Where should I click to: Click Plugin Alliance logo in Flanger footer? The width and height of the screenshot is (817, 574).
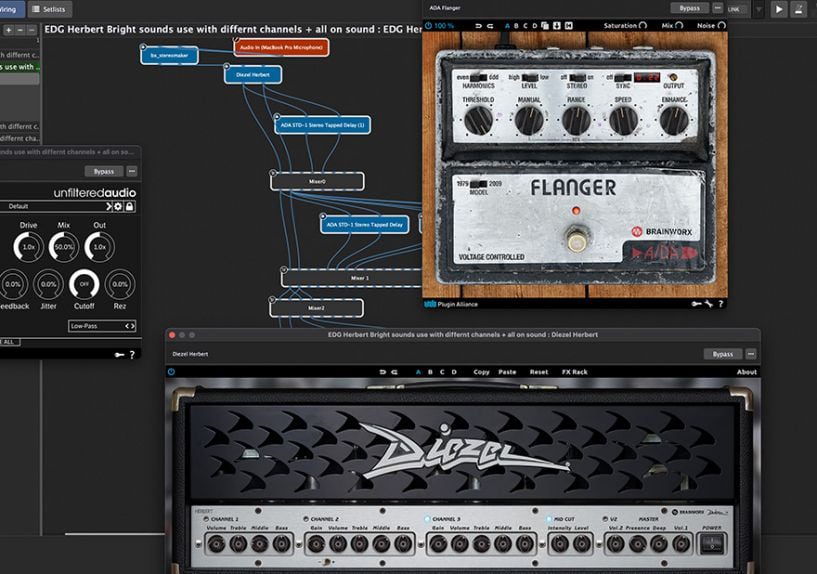pyautogui.click(x=451, y=304)
